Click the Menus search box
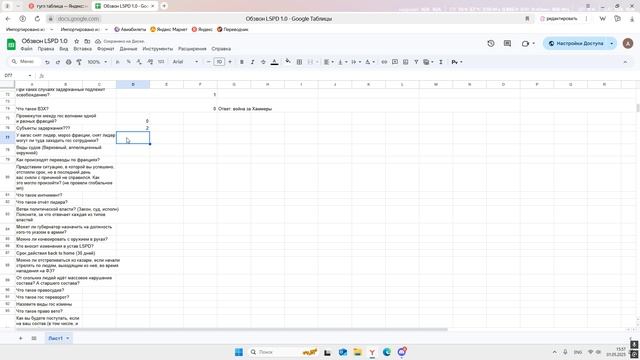The image size is (640, 360). coord(24,62)
